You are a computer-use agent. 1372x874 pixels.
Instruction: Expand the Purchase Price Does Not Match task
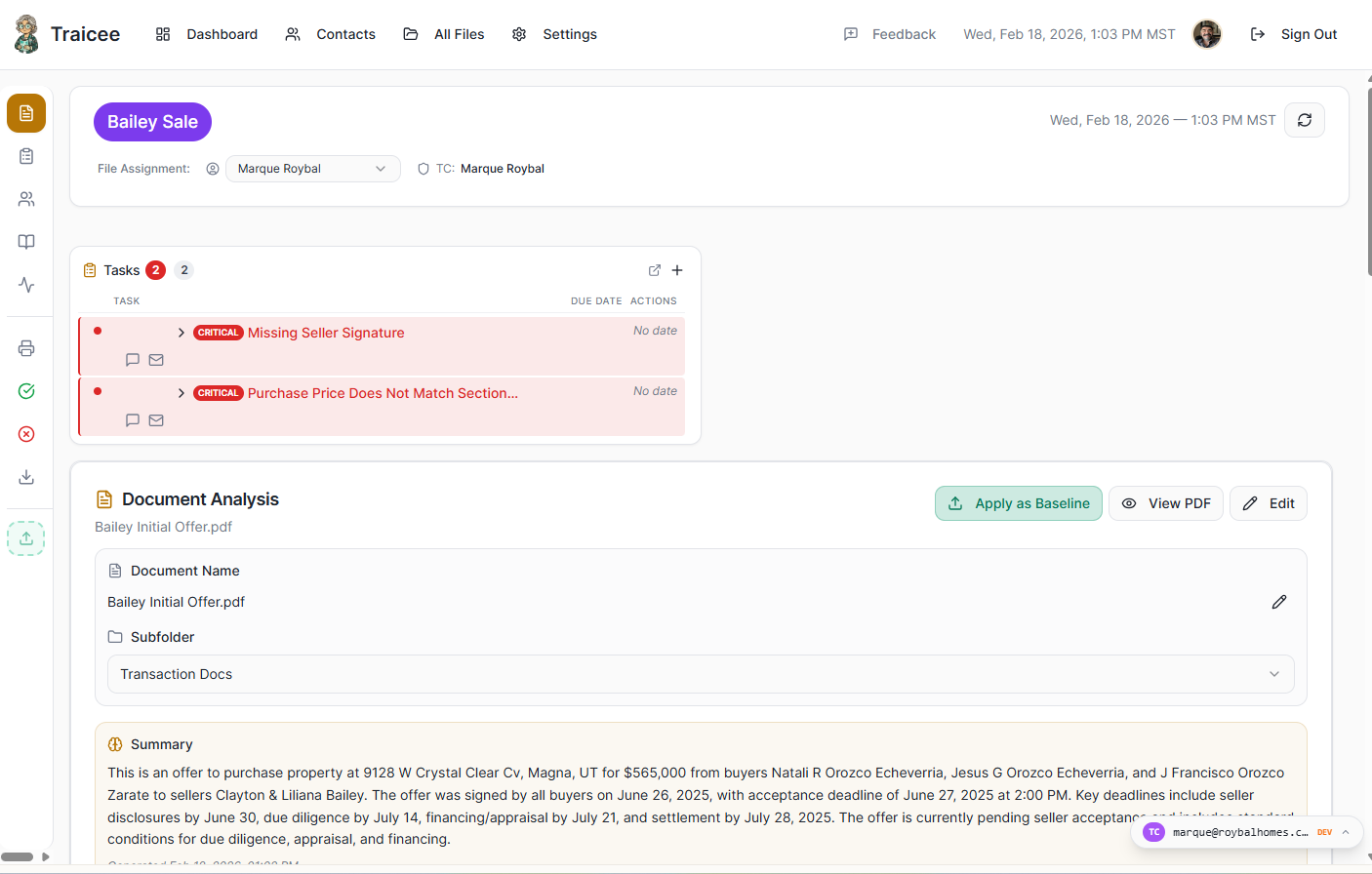(182, 393)
